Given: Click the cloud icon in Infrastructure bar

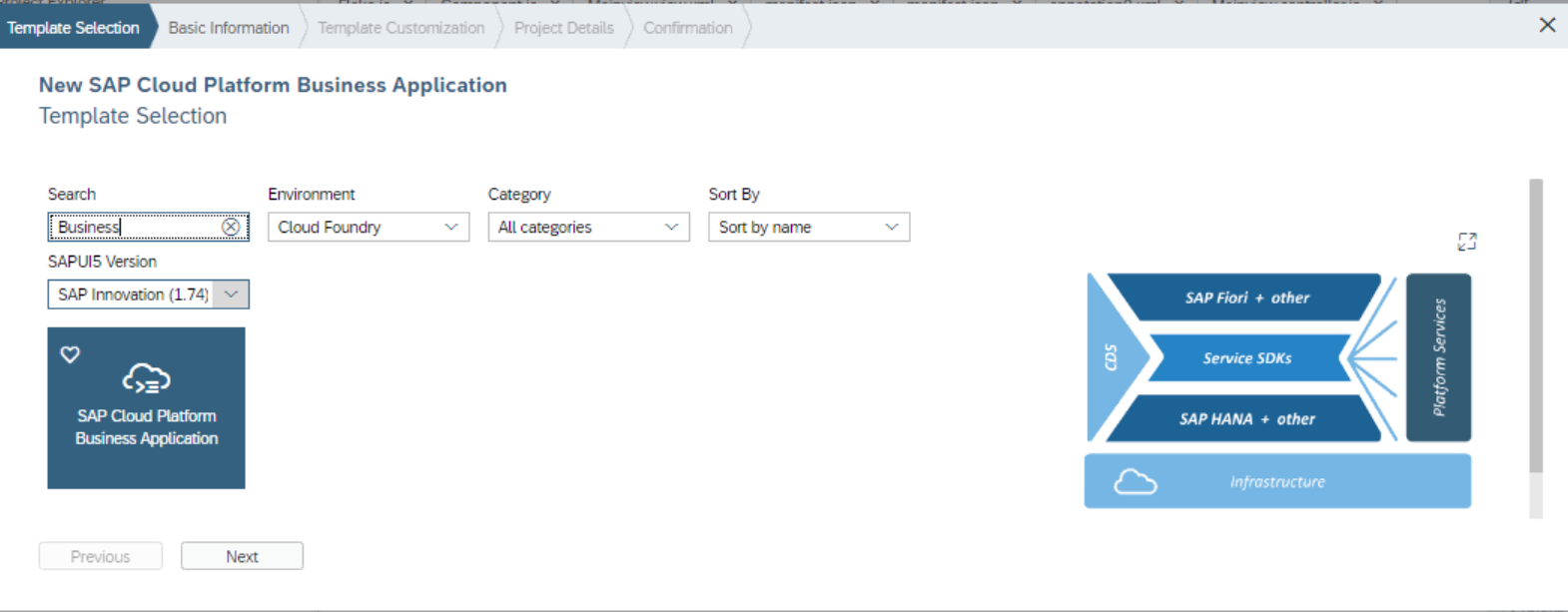Looking at the screenshot, I should tap(1136, 482).
